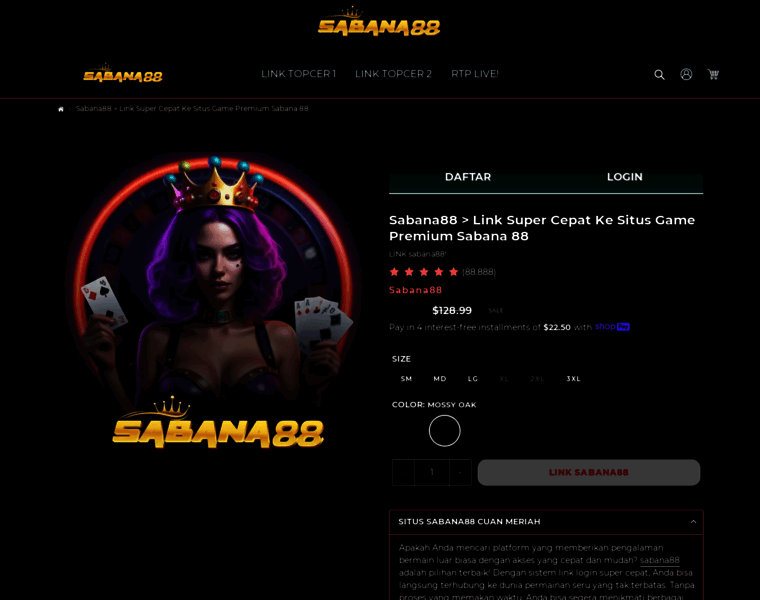The width and height of the screenshot is (760, 600).
Task: Select size MD option
Action: [x=440, y=379]
